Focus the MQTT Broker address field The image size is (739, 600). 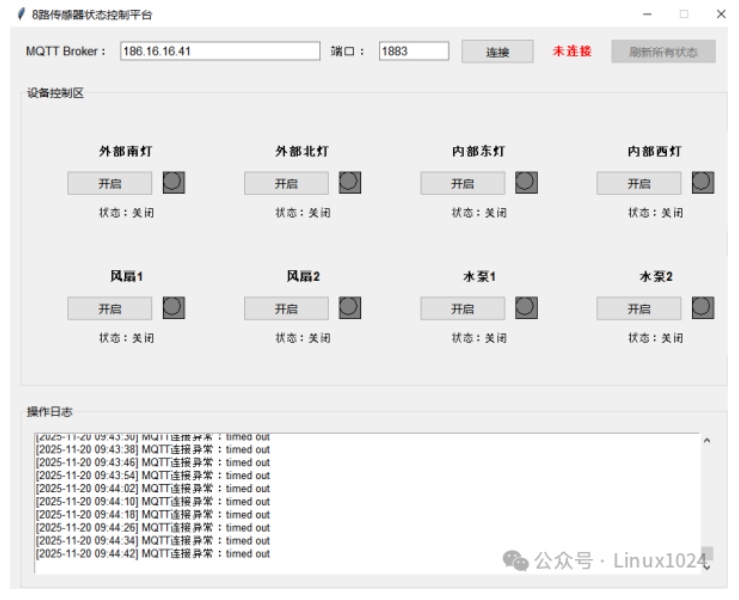coord(218,52)
